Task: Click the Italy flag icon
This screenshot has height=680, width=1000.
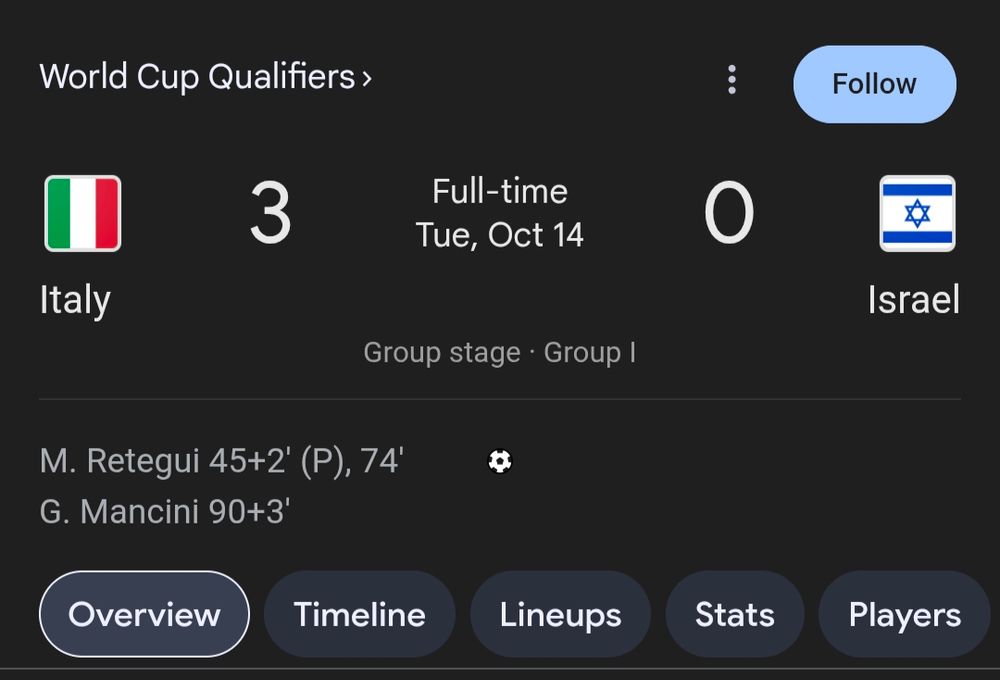Action: (83, 213)
